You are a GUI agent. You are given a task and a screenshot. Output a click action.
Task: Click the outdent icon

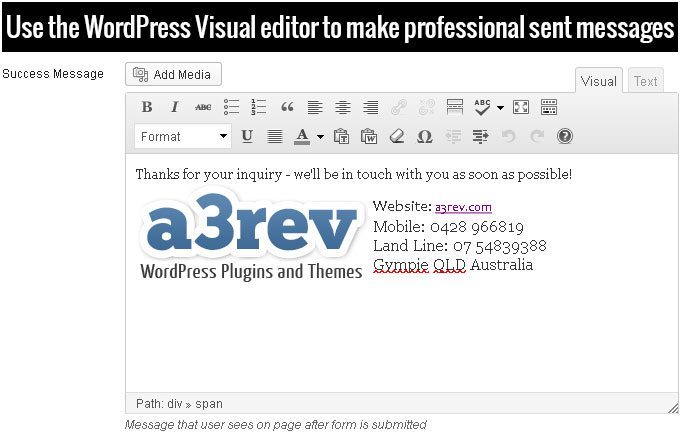[453, 136]
